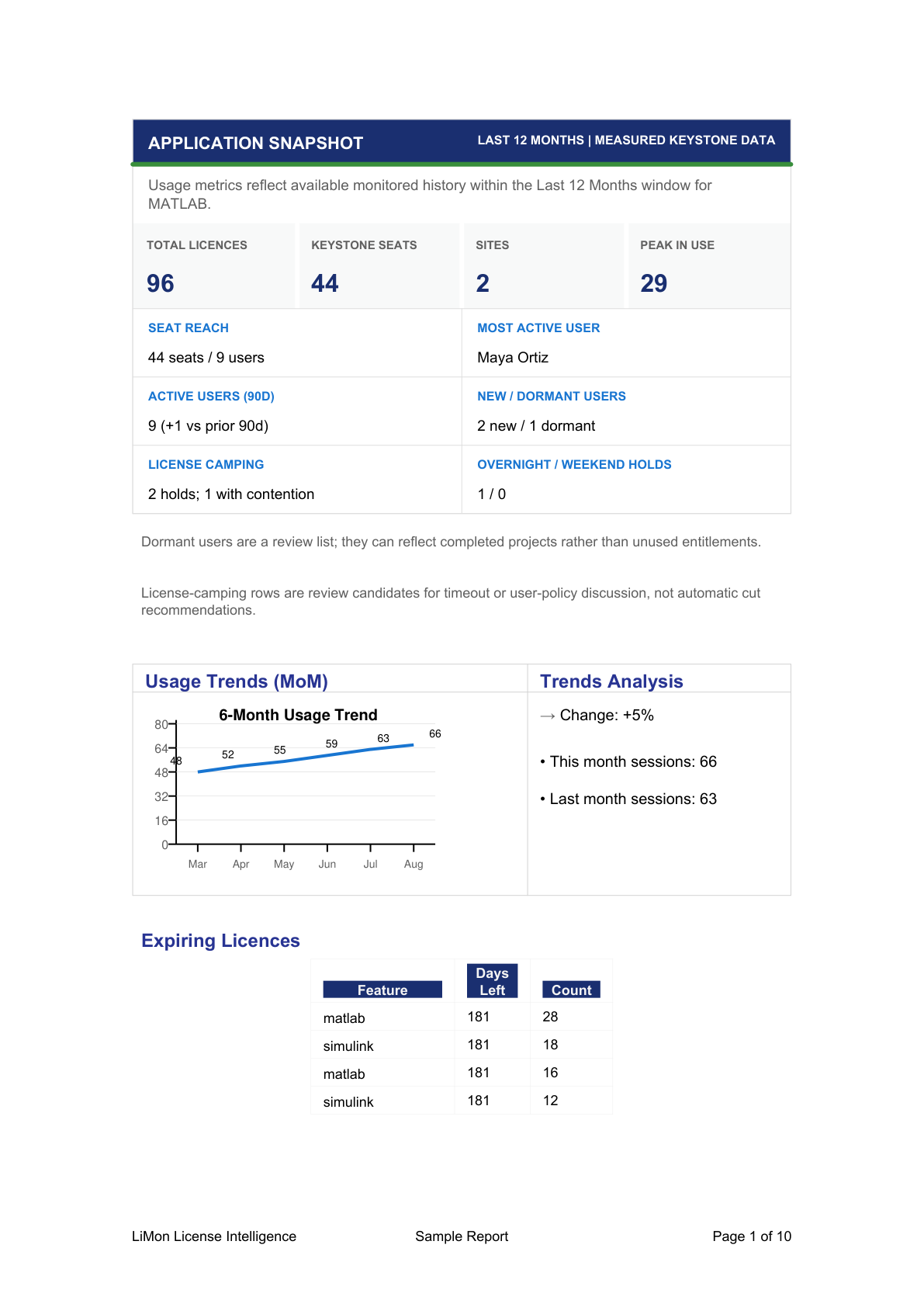Click 'This month sessions: 66' bullet
The height and width of the screenshot is (1307, 924).
tap(628, 761)
